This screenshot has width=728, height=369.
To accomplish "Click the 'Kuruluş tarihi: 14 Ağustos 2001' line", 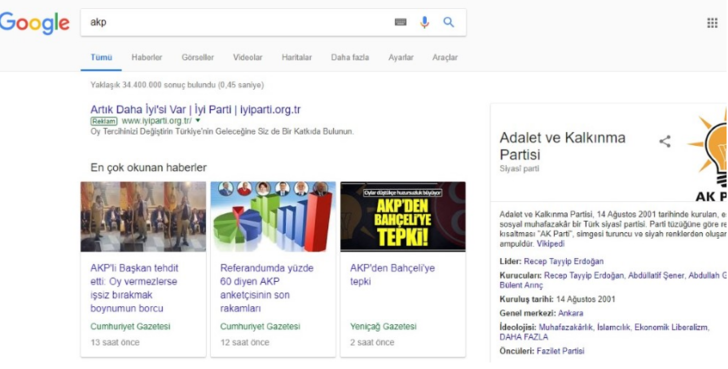I will pos(557,299).
